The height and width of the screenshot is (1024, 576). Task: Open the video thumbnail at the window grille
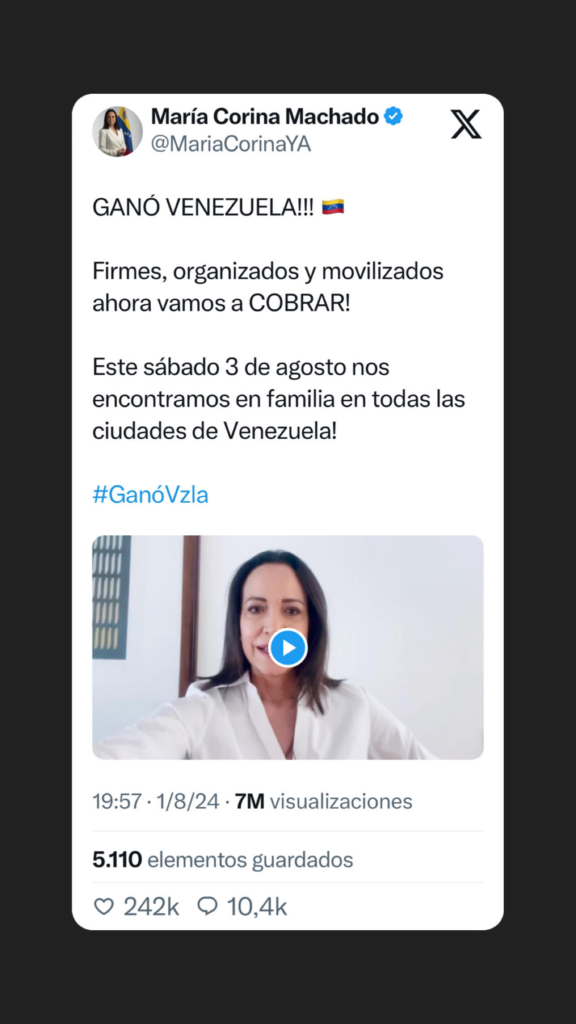112,597
